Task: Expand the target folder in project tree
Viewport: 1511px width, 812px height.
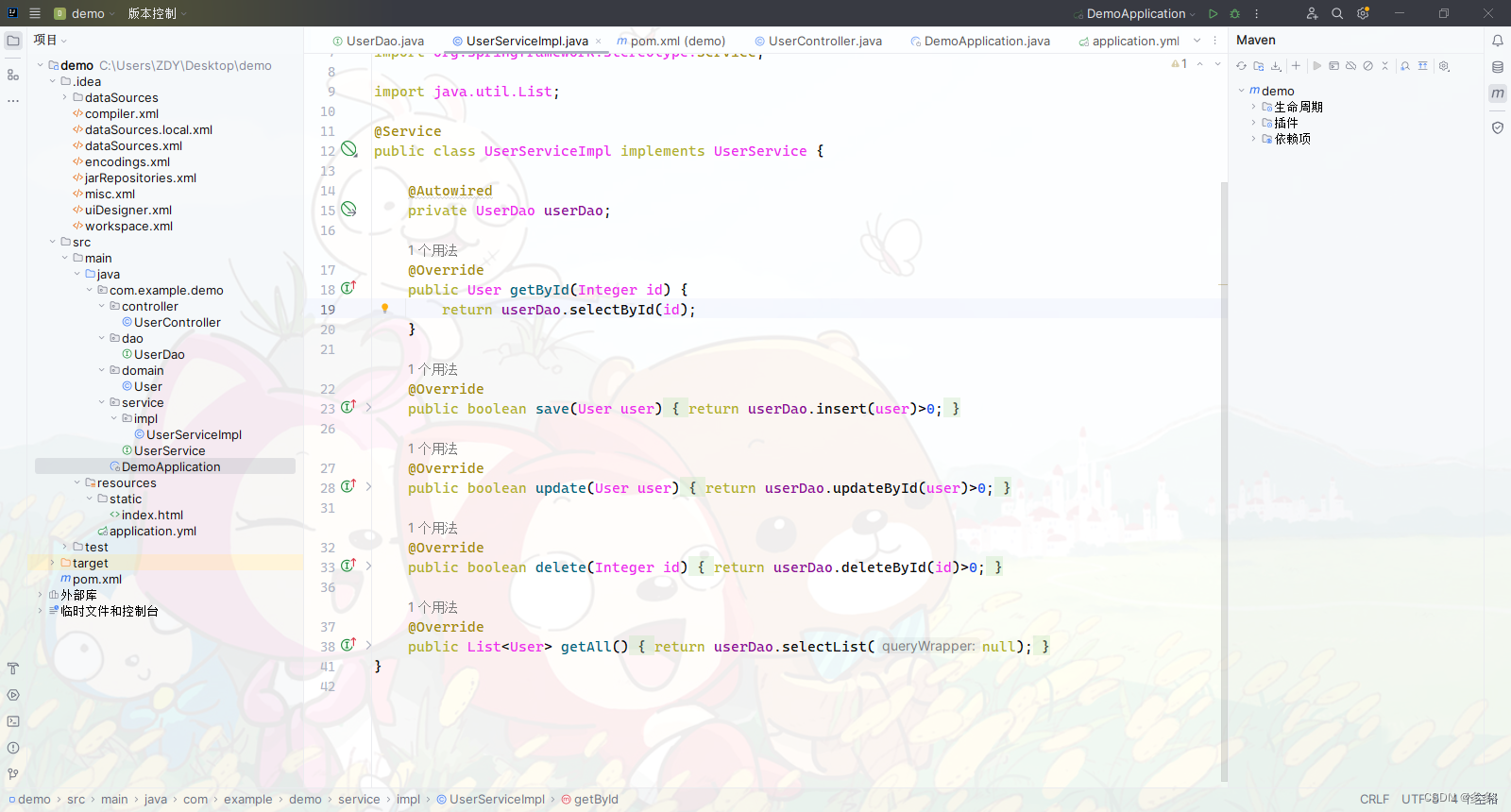Action: (53, 563)
